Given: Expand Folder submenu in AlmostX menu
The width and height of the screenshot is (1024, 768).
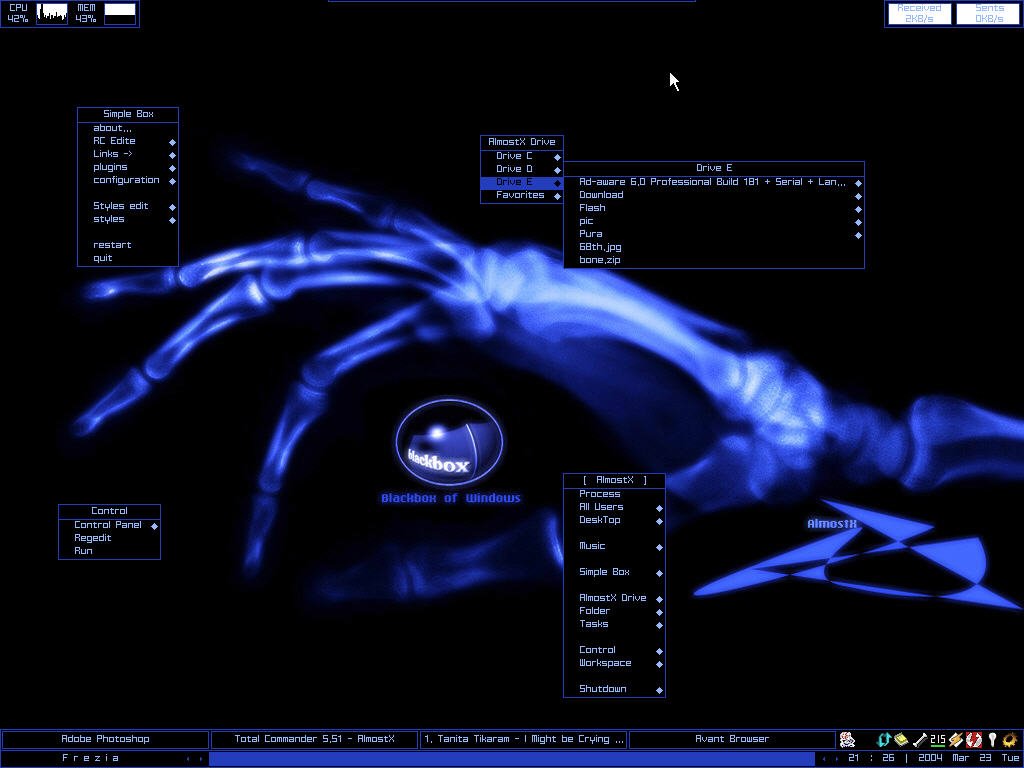Looking at the screenshot, I should point(615,611).
